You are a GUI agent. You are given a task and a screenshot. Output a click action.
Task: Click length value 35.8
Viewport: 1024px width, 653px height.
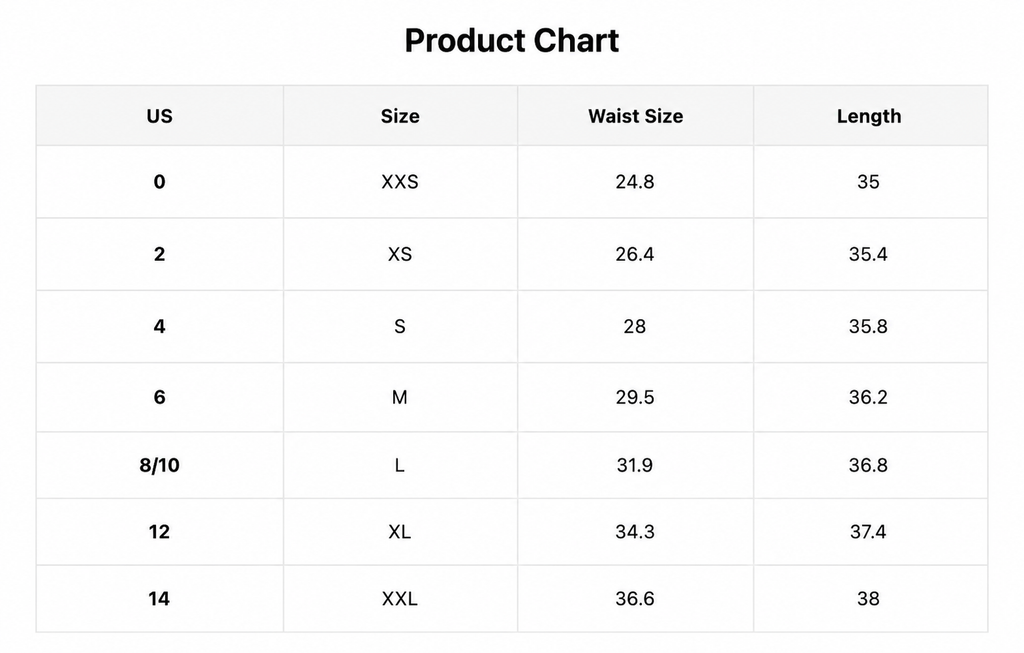868,326
